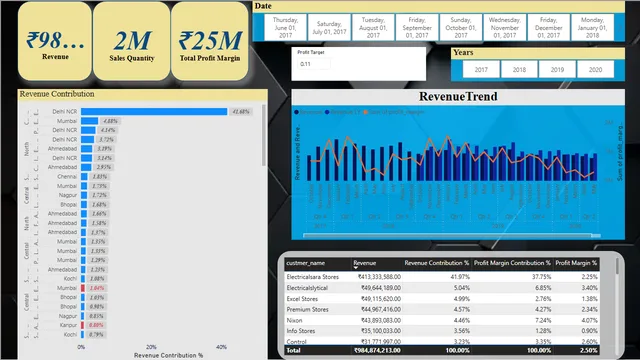Click the ₹49,644,189.00 revenue cell
Viewport: 640px width, 360px height.
[381, 288]
